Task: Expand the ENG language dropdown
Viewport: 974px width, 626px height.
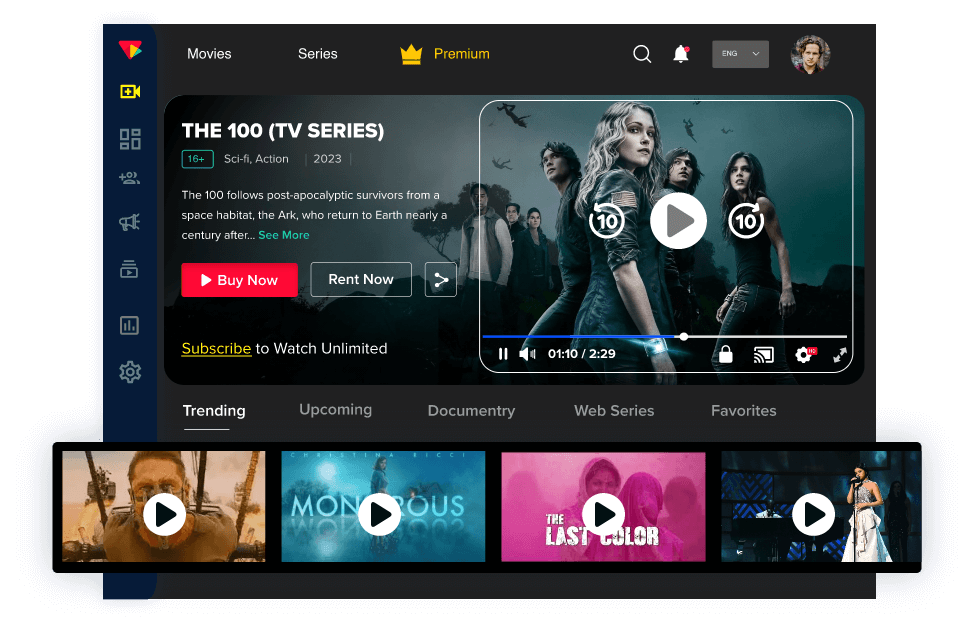Action: [740, 54]
